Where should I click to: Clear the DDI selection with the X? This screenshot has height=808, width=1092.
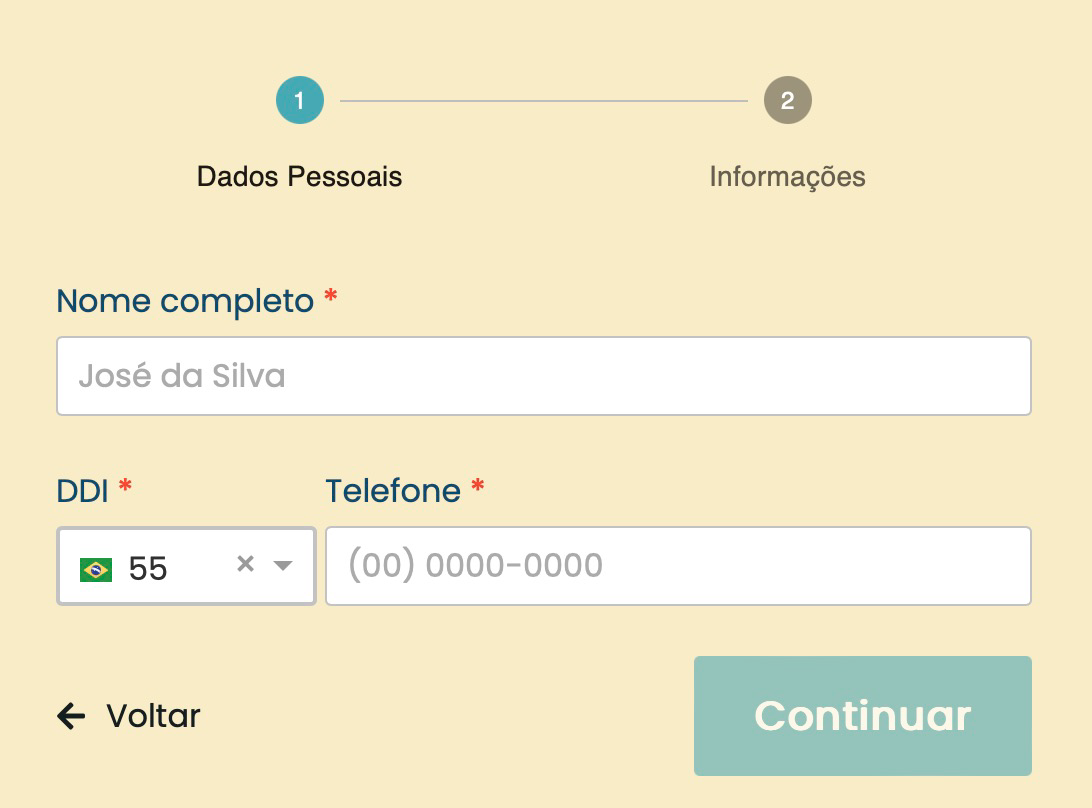click(x=245, y=565)
